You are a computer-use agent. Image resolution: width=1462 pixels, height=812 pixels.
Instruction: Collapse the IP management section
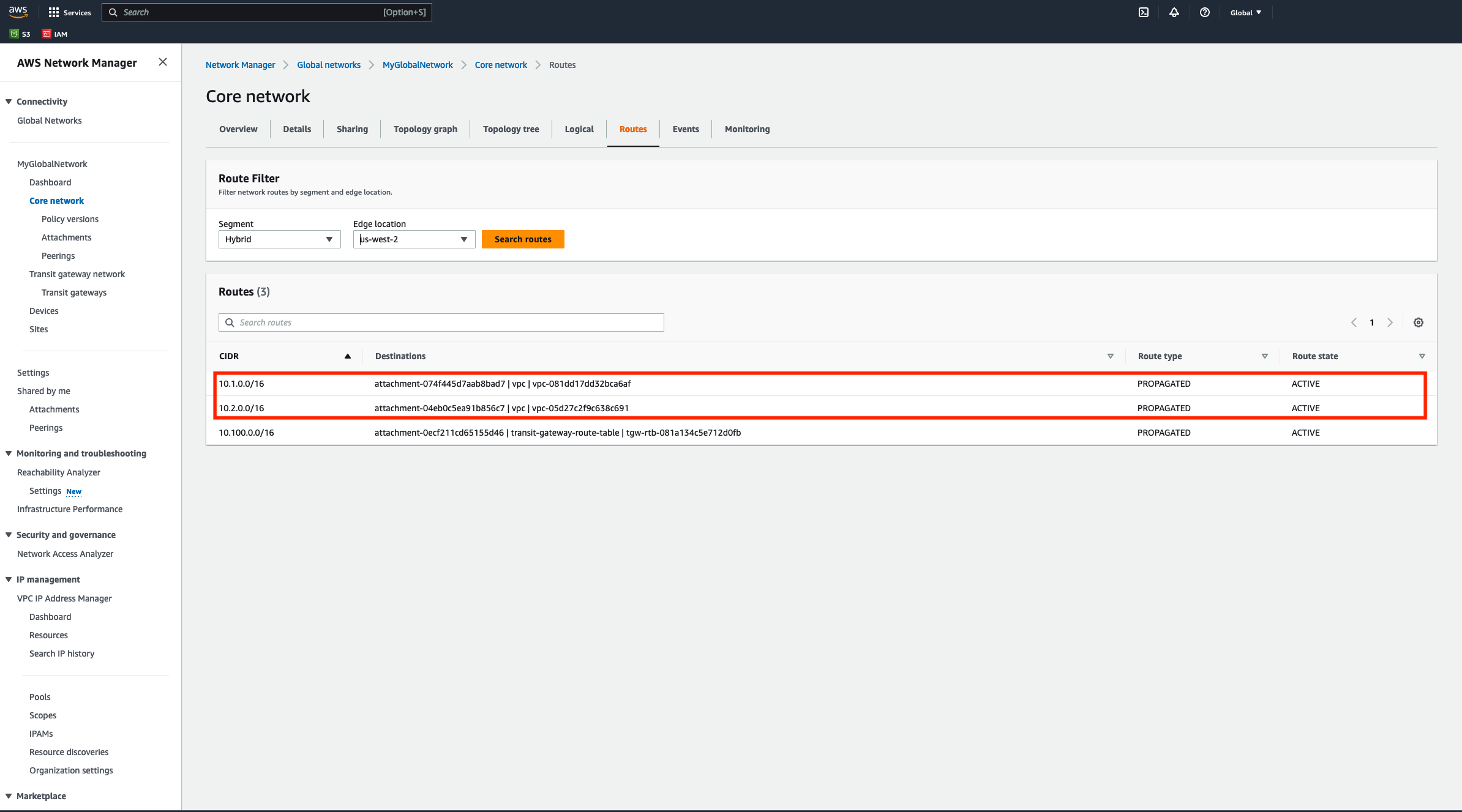[8, 579]
